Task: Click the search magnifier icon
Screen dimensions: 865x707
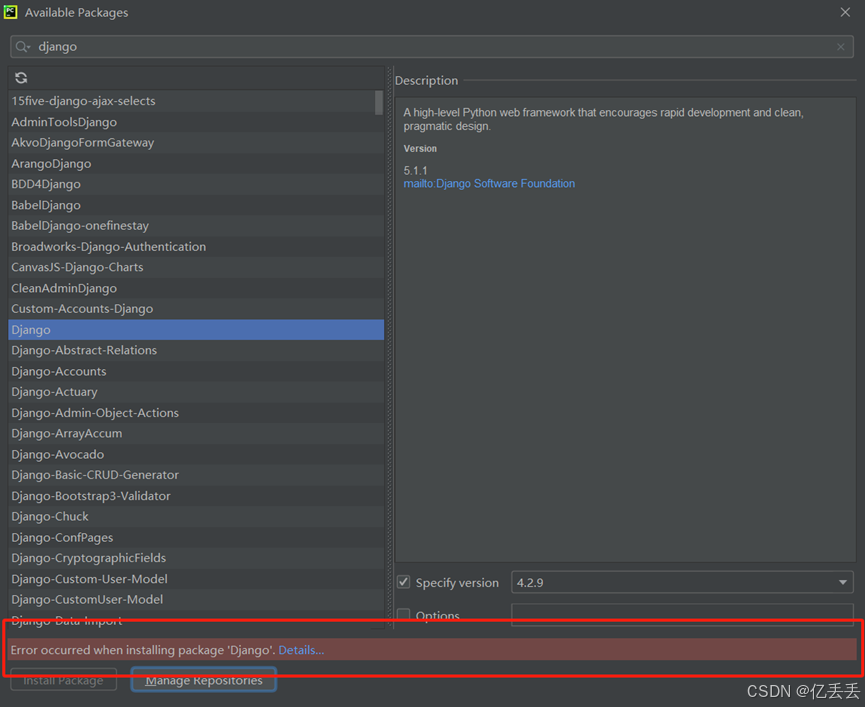Action: [x=22, y=47]
